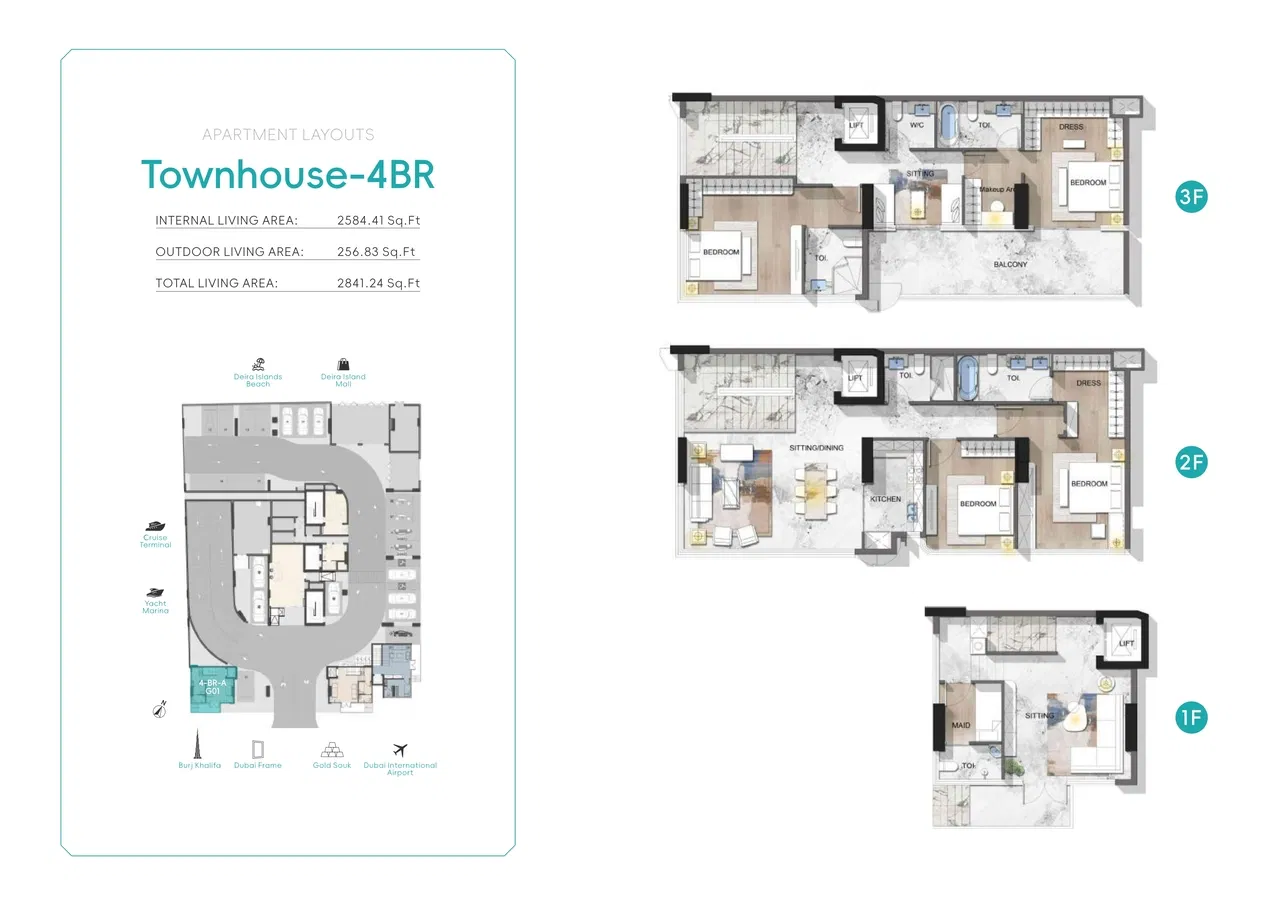Image resolution: width=1280 pixels, height=905 pixels.
Task: Click the Dubai Frame icon
Action: (x=258, y=748)
